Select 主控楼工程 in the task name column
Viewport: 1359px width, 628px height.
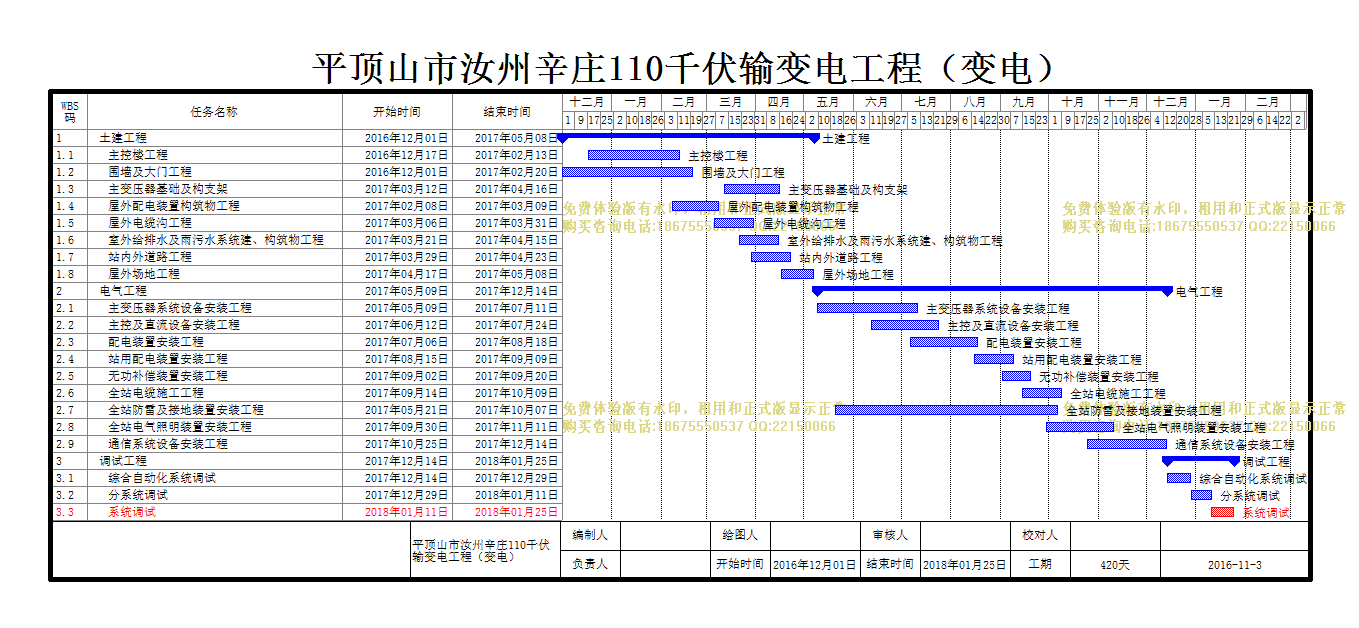click(x=138, y=155)
